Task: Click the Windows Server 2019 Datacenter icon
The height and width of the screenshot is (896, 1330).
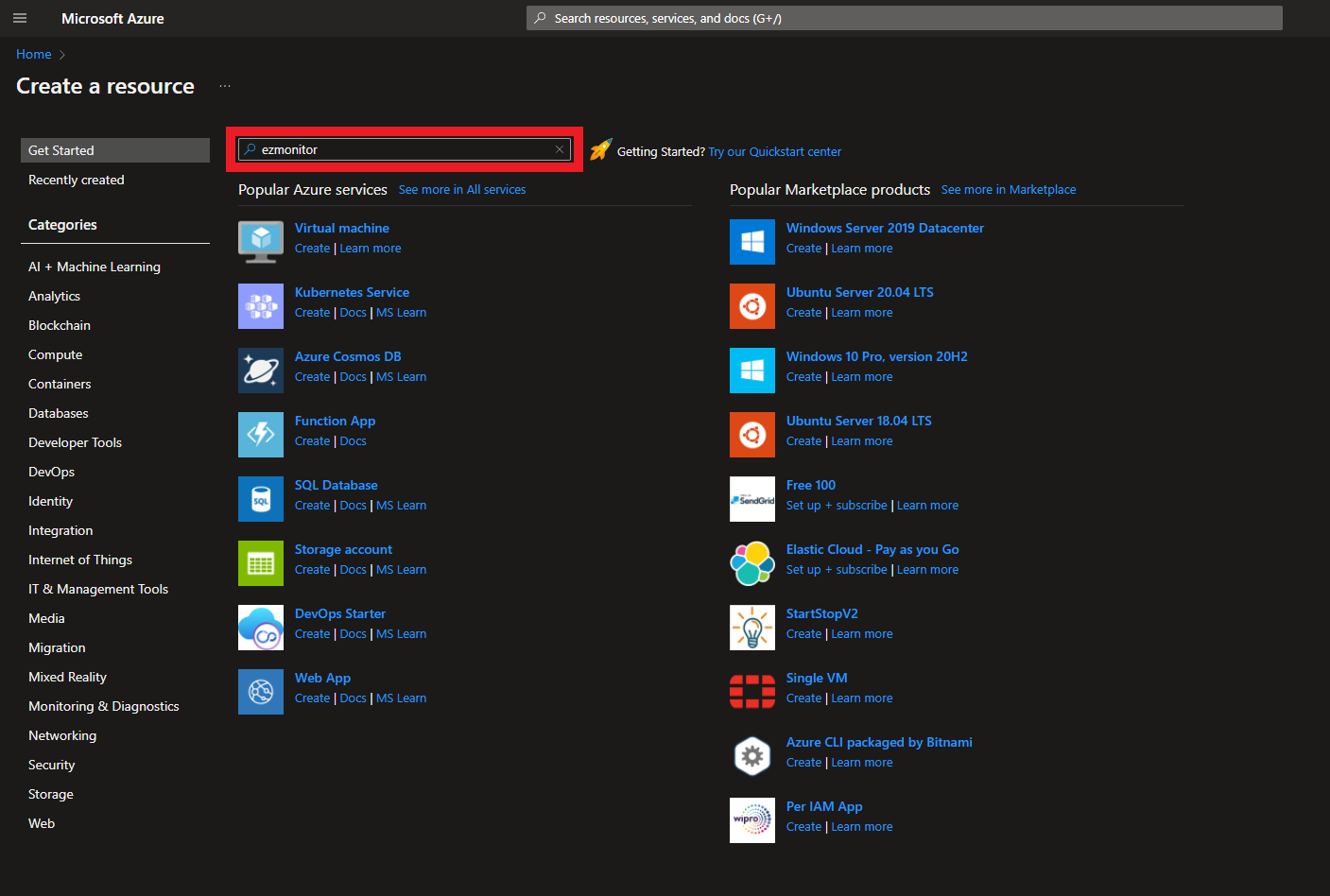Action: tap(752, 242)
